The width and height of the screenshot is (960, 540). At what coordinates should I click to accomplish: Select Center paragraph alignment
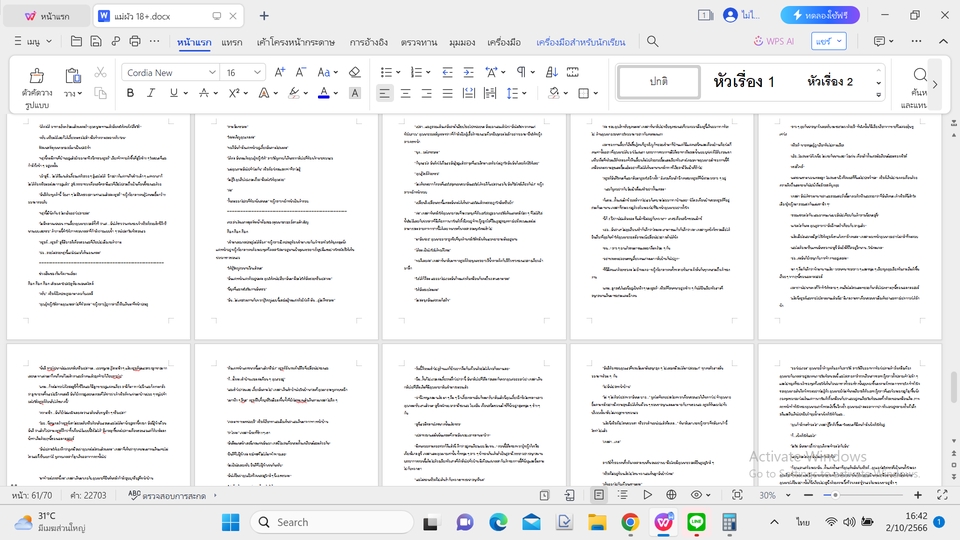pyautogui.click(x=405, y=93)
